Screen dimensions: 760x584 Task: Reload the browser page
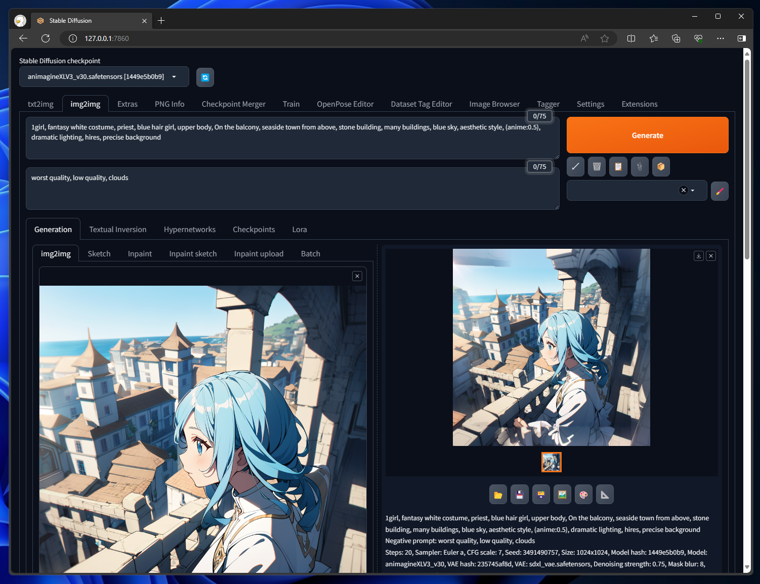tap(46, 38)
